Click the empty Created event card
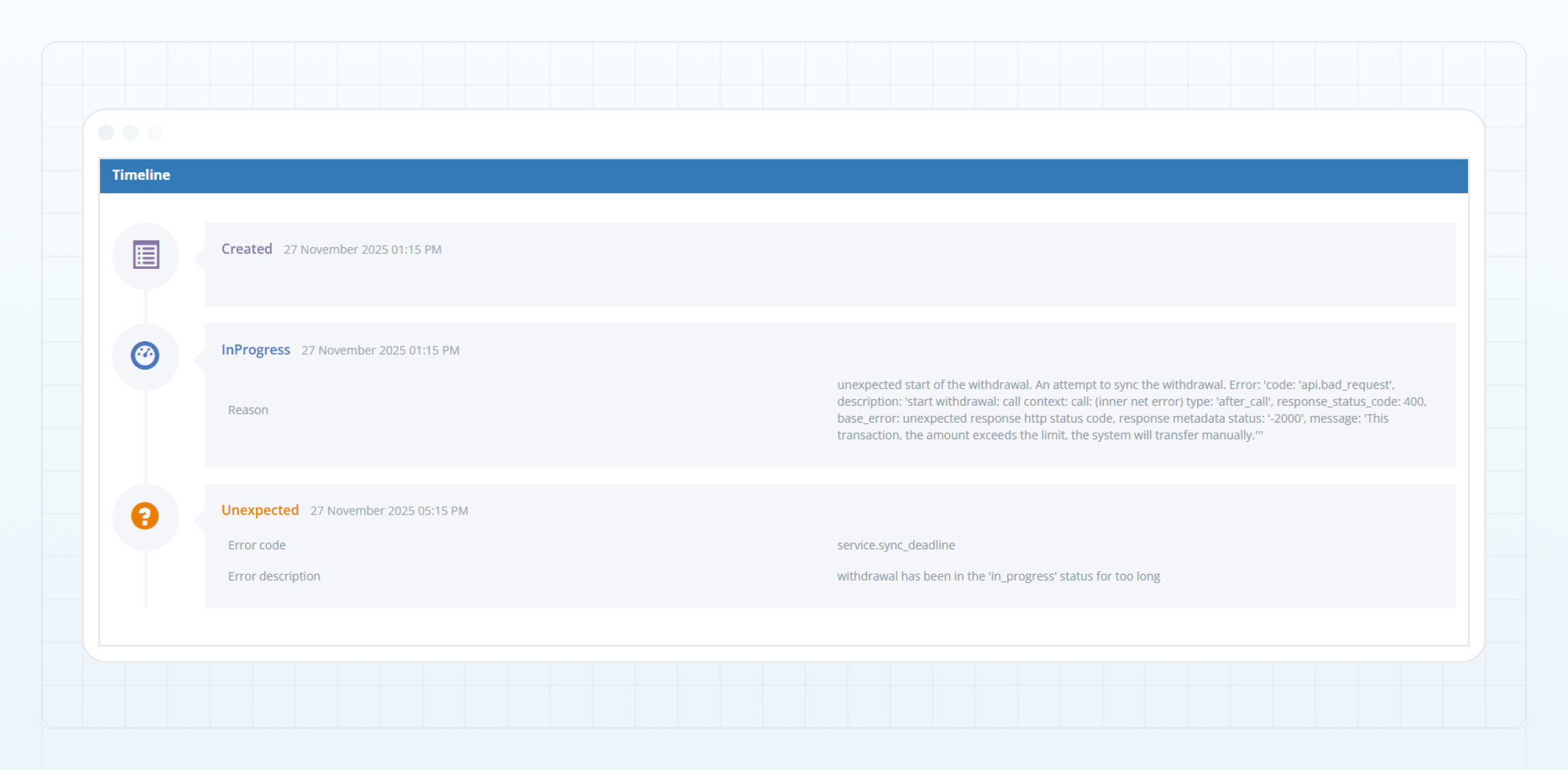Viewport: 1568px width, 770px height. tap(830, 283)
